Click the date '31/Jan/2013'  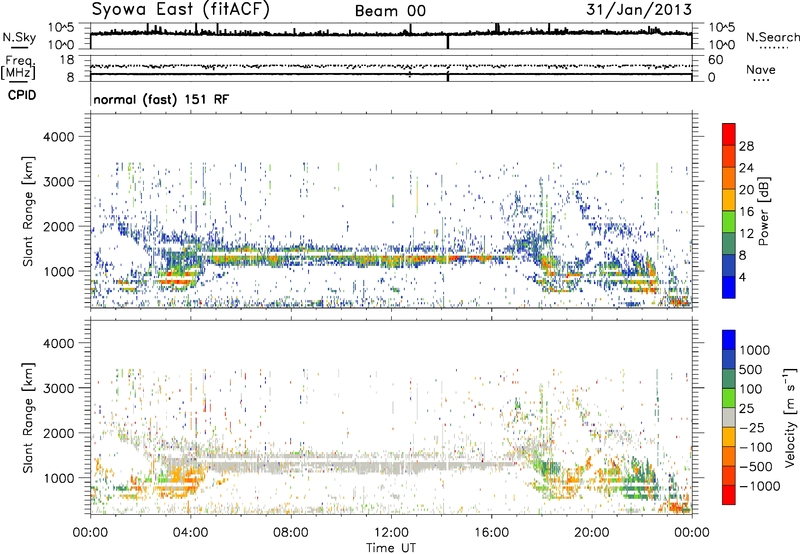(639, 10)
